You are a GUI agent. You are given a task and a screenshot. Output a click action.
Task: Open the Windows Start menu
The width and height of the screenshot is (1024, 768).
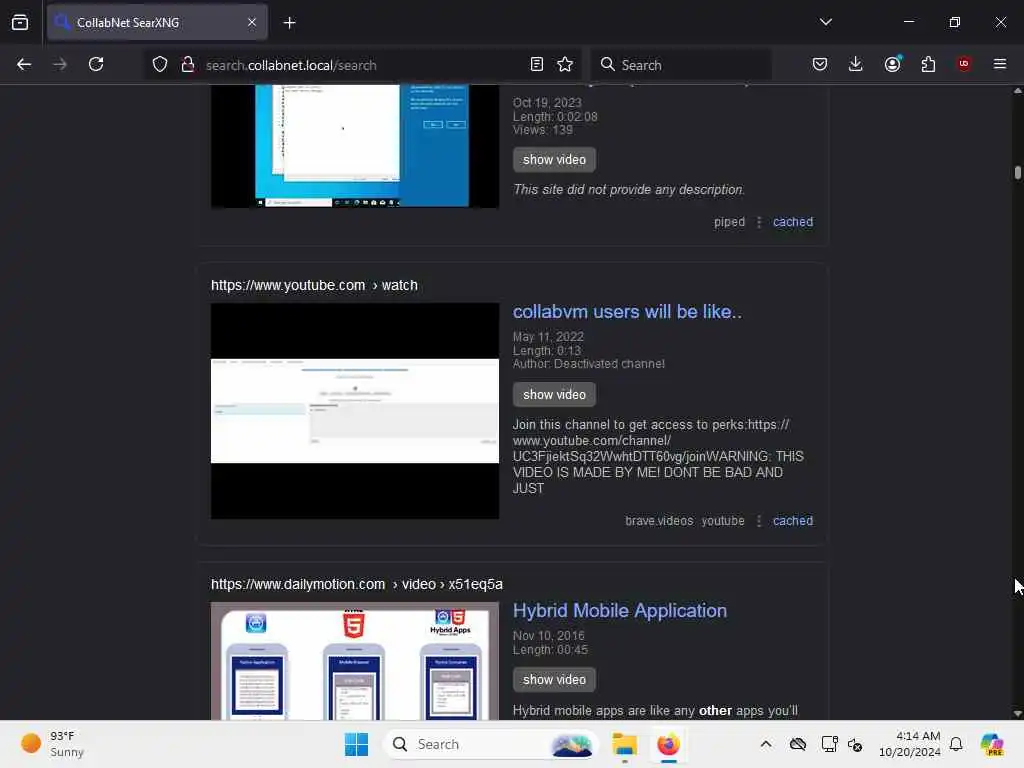pos(357,744)
